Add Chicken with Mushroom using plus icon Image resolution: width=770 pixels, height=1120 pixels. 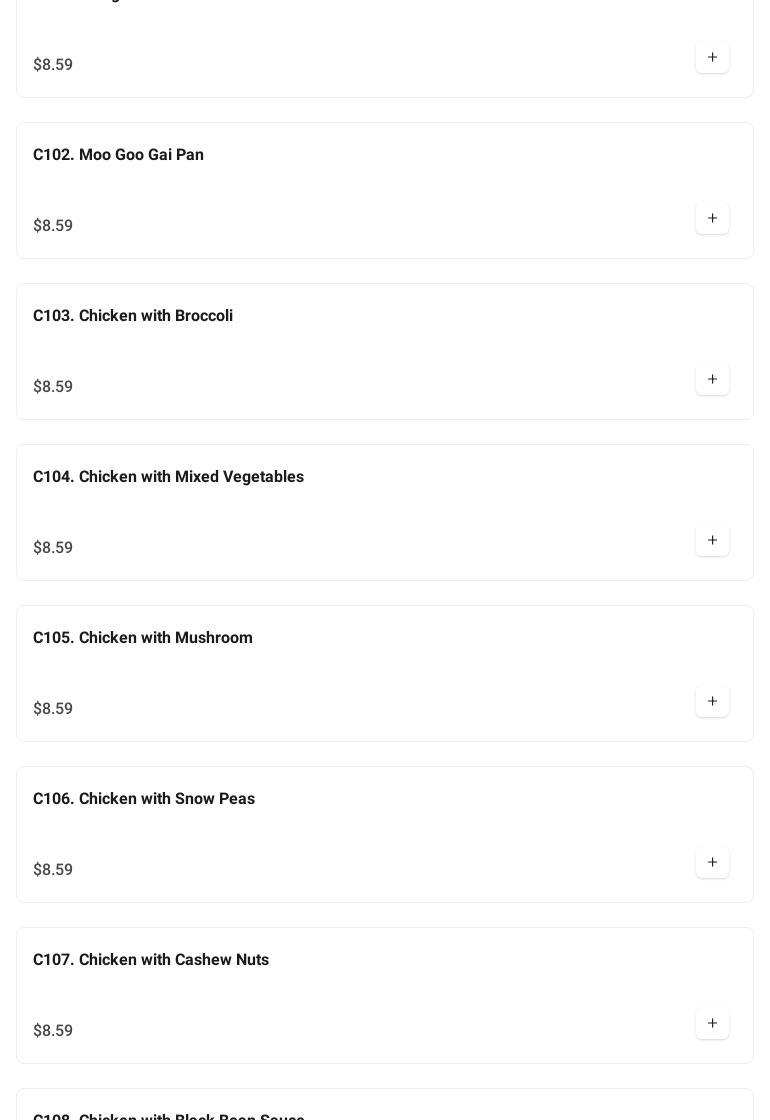point(712,702)
